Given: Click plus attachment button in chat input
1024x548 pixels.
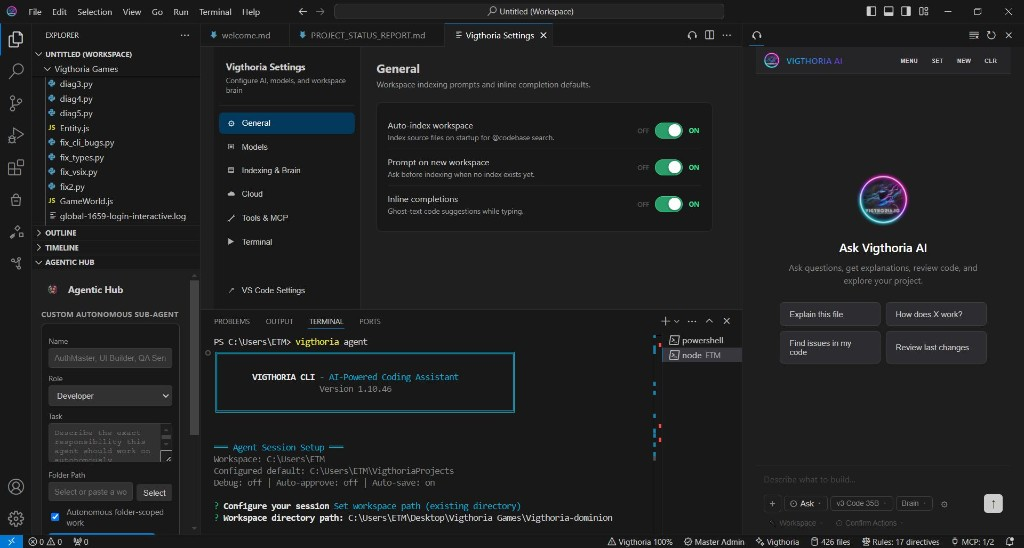Looking at the screenshot, I should tap(773, 504).
